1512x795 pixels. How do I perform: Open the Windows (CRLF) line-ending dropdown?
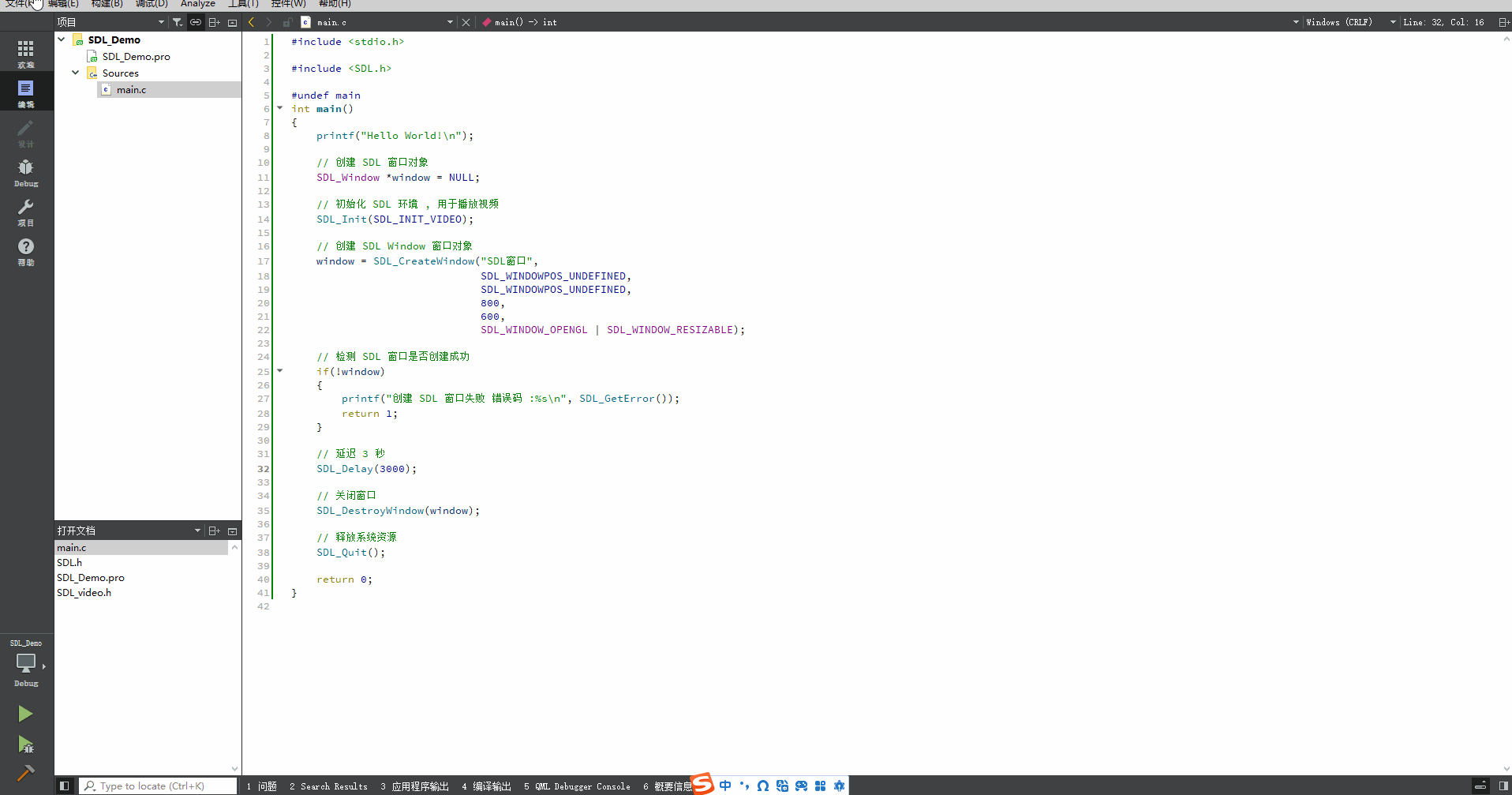coord(1342,22)
